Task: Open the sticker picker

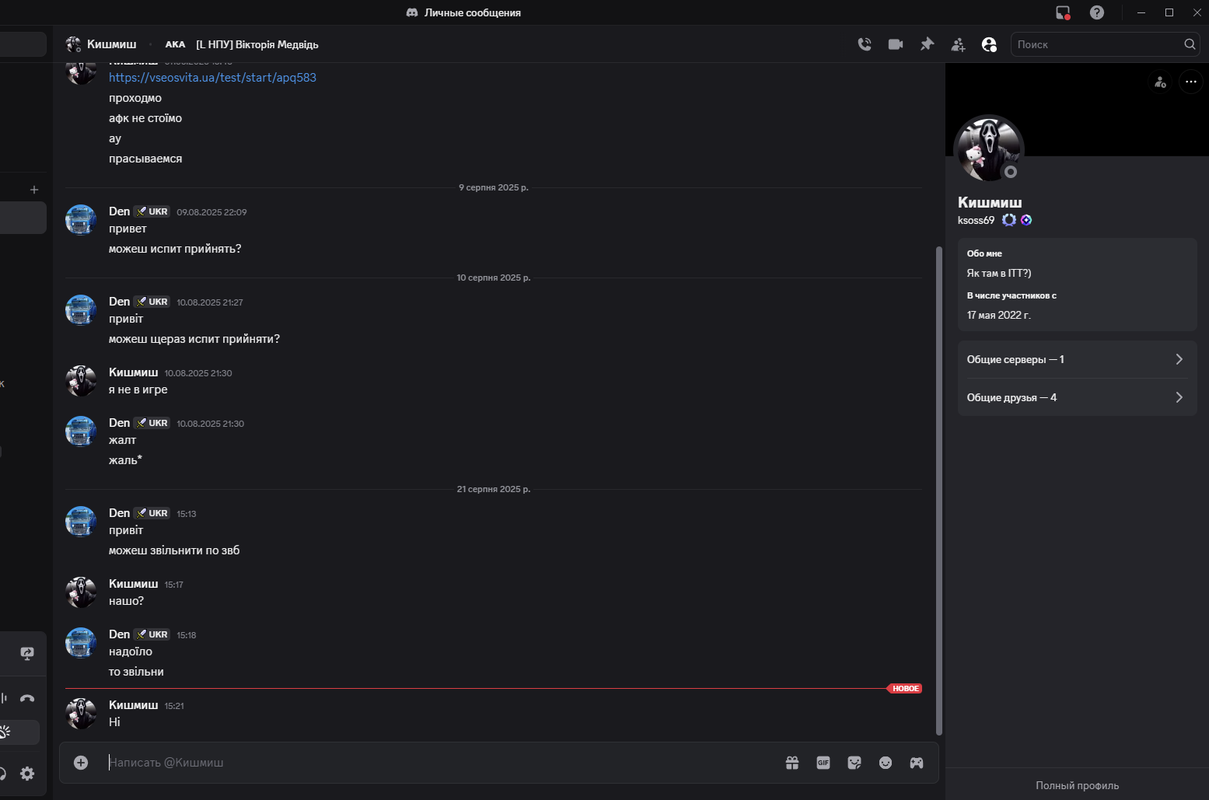Action: click(854, 762)
